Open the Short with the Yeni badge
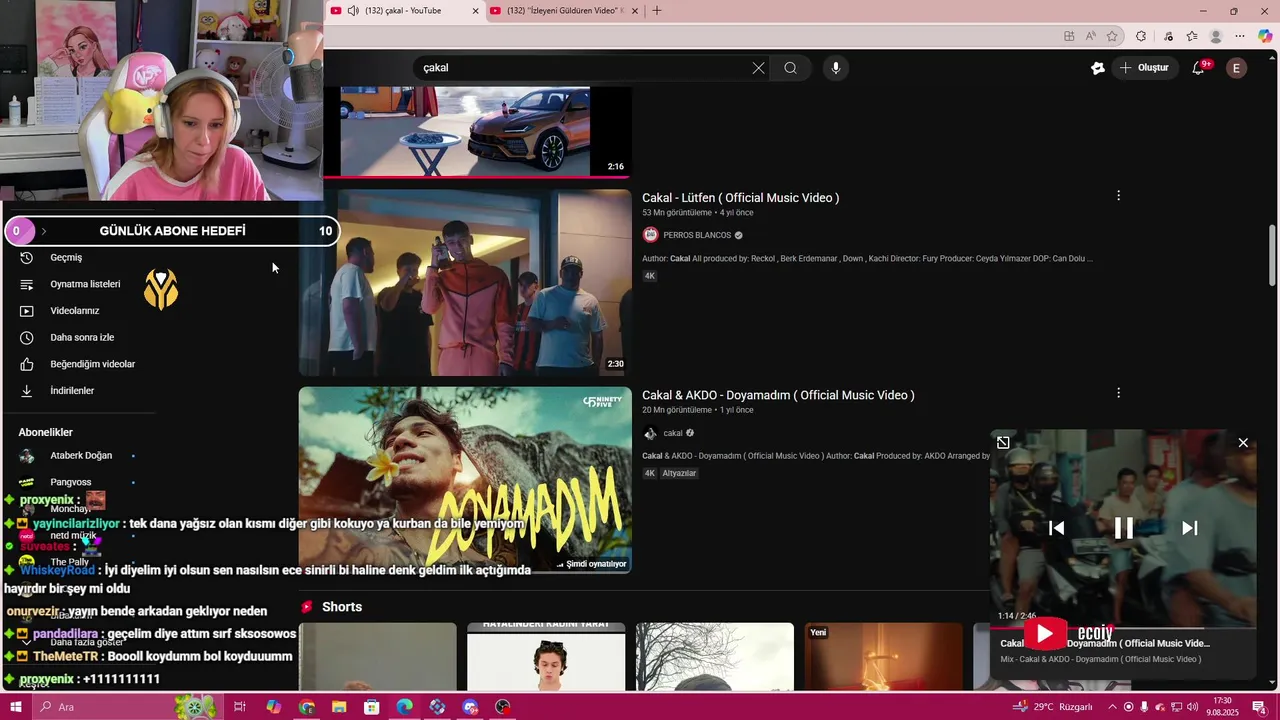This screenshot has height=720, width=1280. point(884,656)
